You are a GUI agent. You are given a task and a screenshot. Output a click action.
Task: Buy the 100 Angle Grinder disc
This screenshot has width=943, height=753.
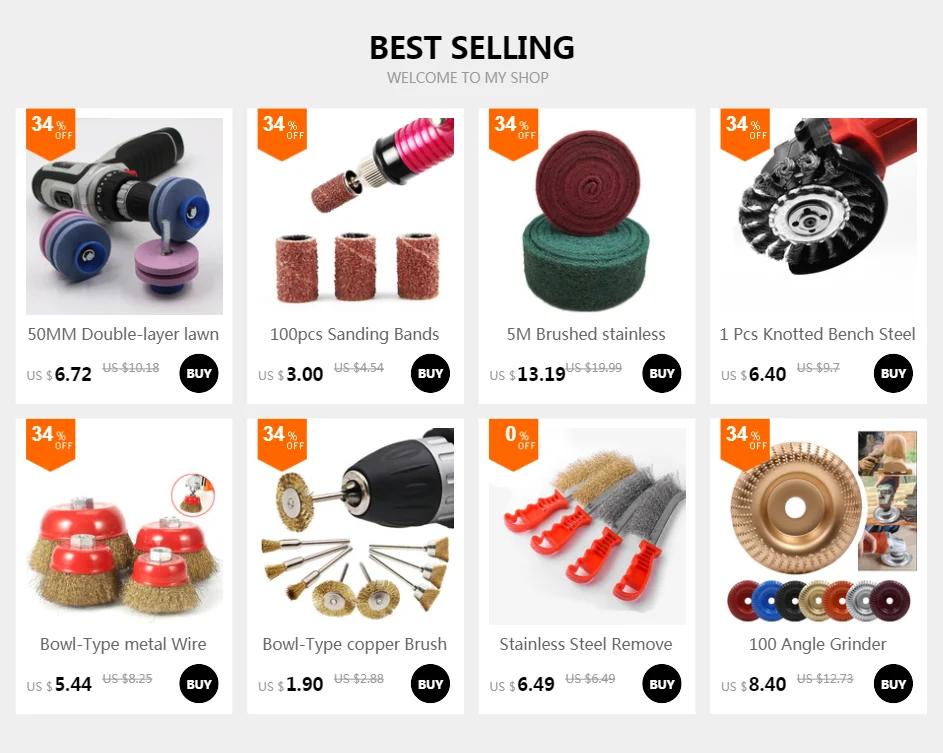pos(893,684)
